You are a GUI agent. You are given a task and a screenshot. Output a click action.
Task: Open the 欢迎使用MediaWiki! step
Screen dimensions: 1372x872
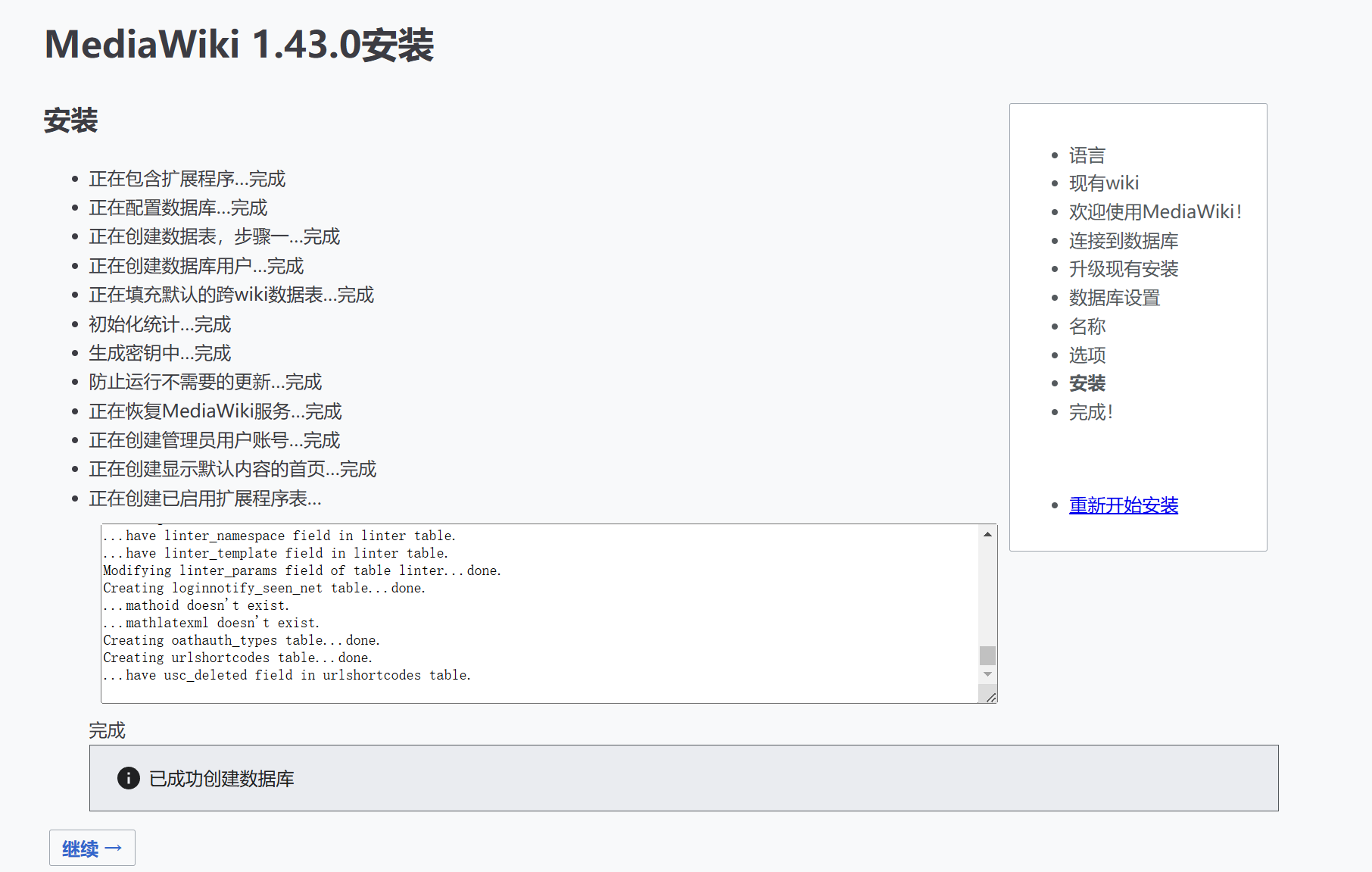pyautogui.click(x=1154, y=211)
